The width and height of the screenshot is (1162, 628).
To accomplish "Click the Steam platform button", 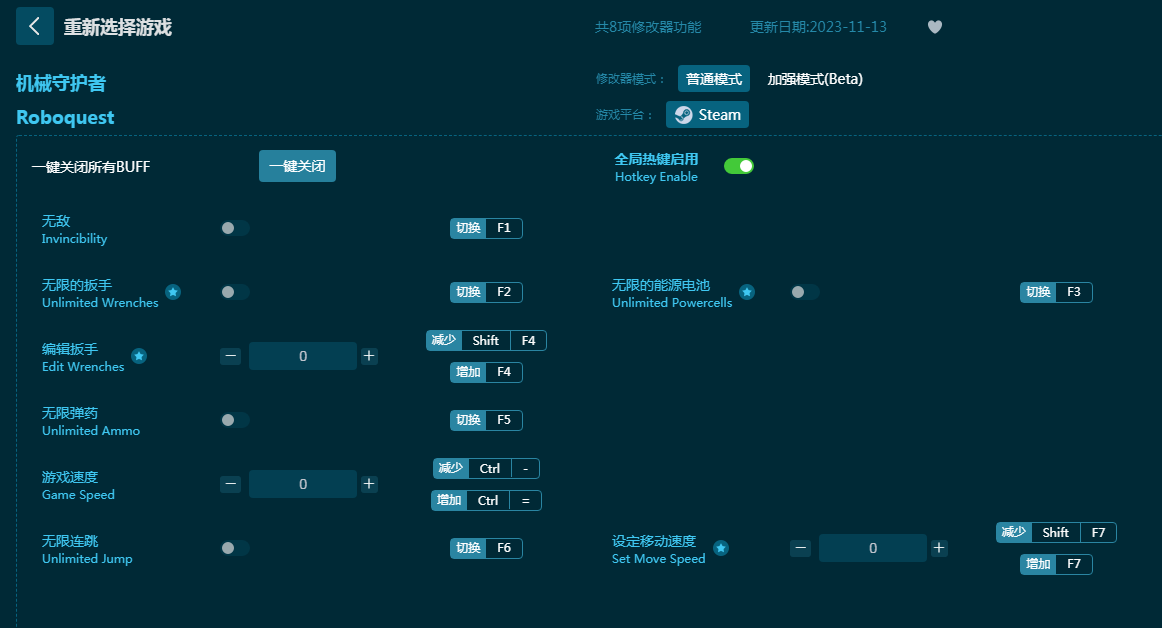I will pos(708,115).
